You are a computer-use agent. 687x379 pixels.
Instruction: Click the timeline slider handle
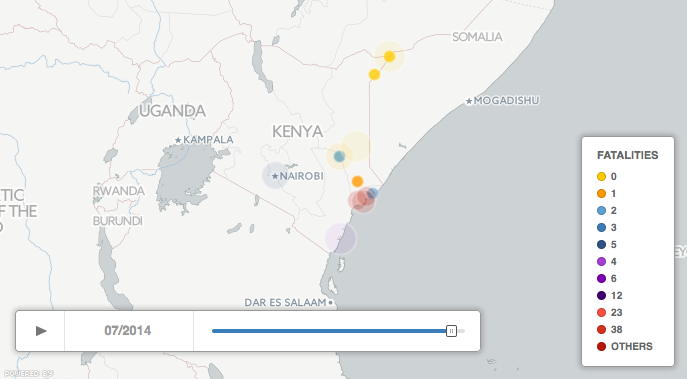(451, 331)
